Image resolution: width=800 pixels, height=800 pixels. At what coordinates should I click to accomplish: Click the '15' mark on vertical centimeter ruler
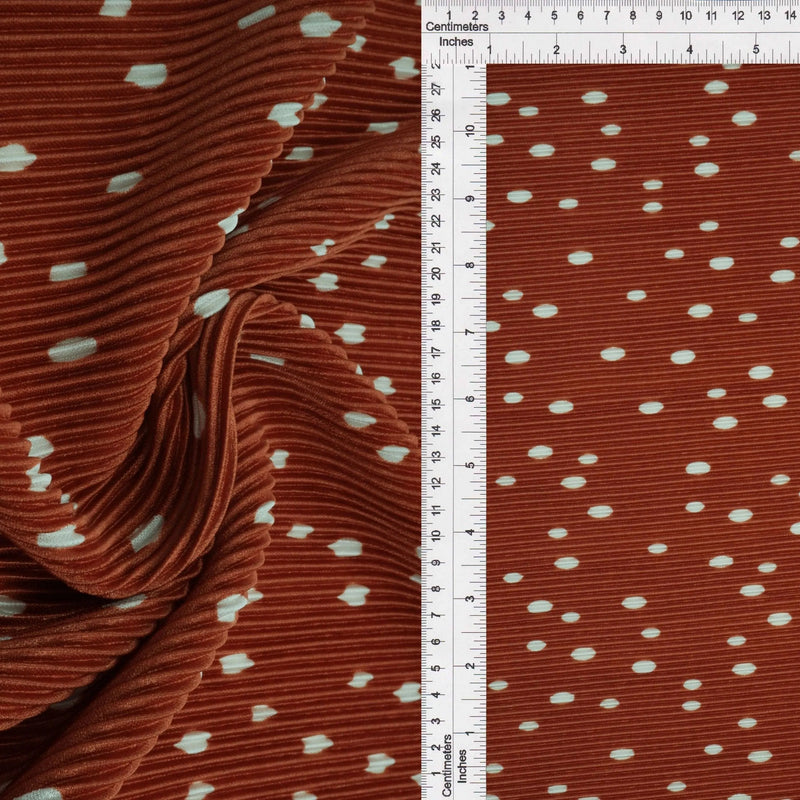[x=436, y=405]
